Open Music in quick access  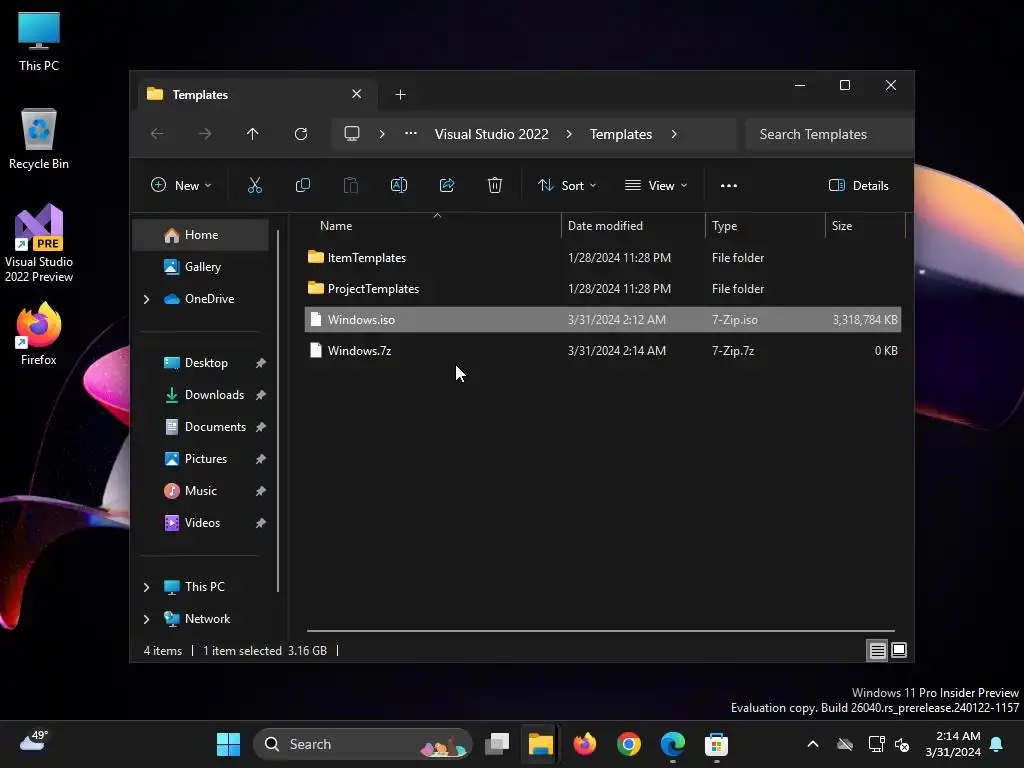[201, 491]
